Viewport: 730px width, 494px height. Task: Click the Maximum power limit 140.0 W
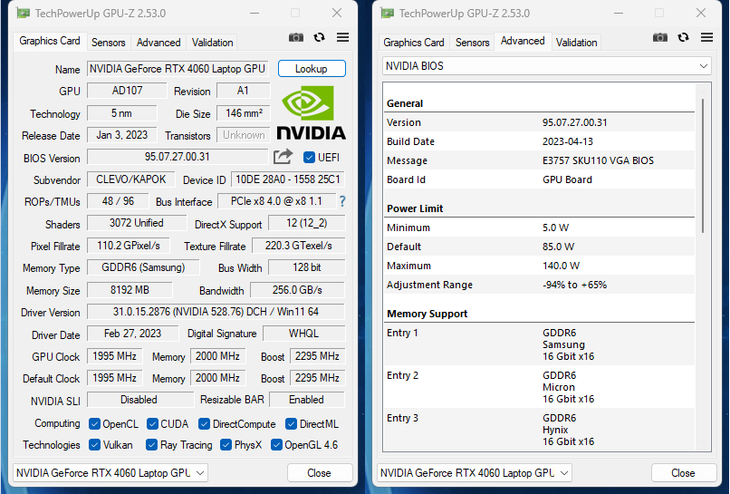click(x=561, y=266)
